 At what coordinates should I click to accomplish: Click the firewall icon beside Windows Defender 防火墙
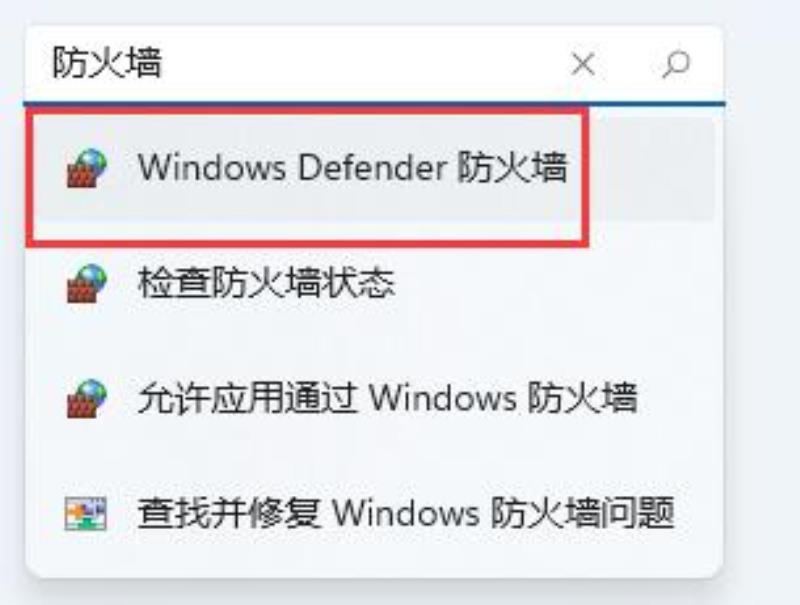point(87,168)
